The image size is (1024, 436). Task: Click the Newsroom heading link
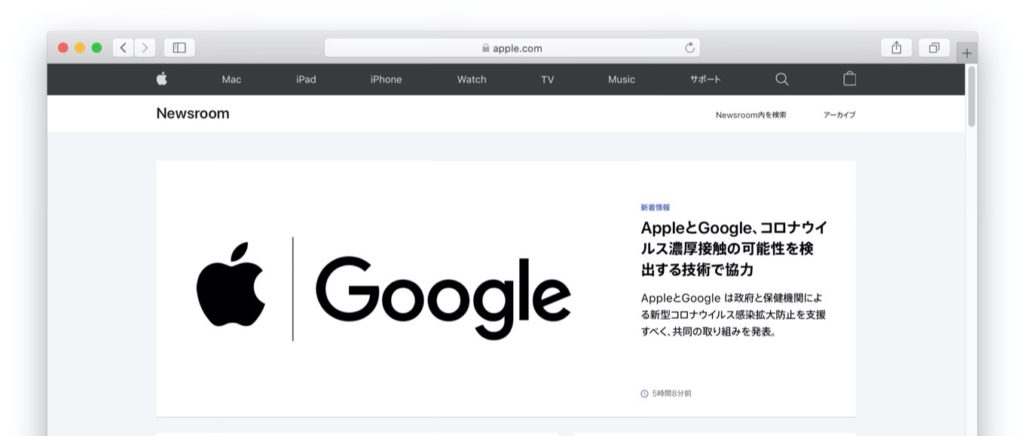[x=193, y=114]
